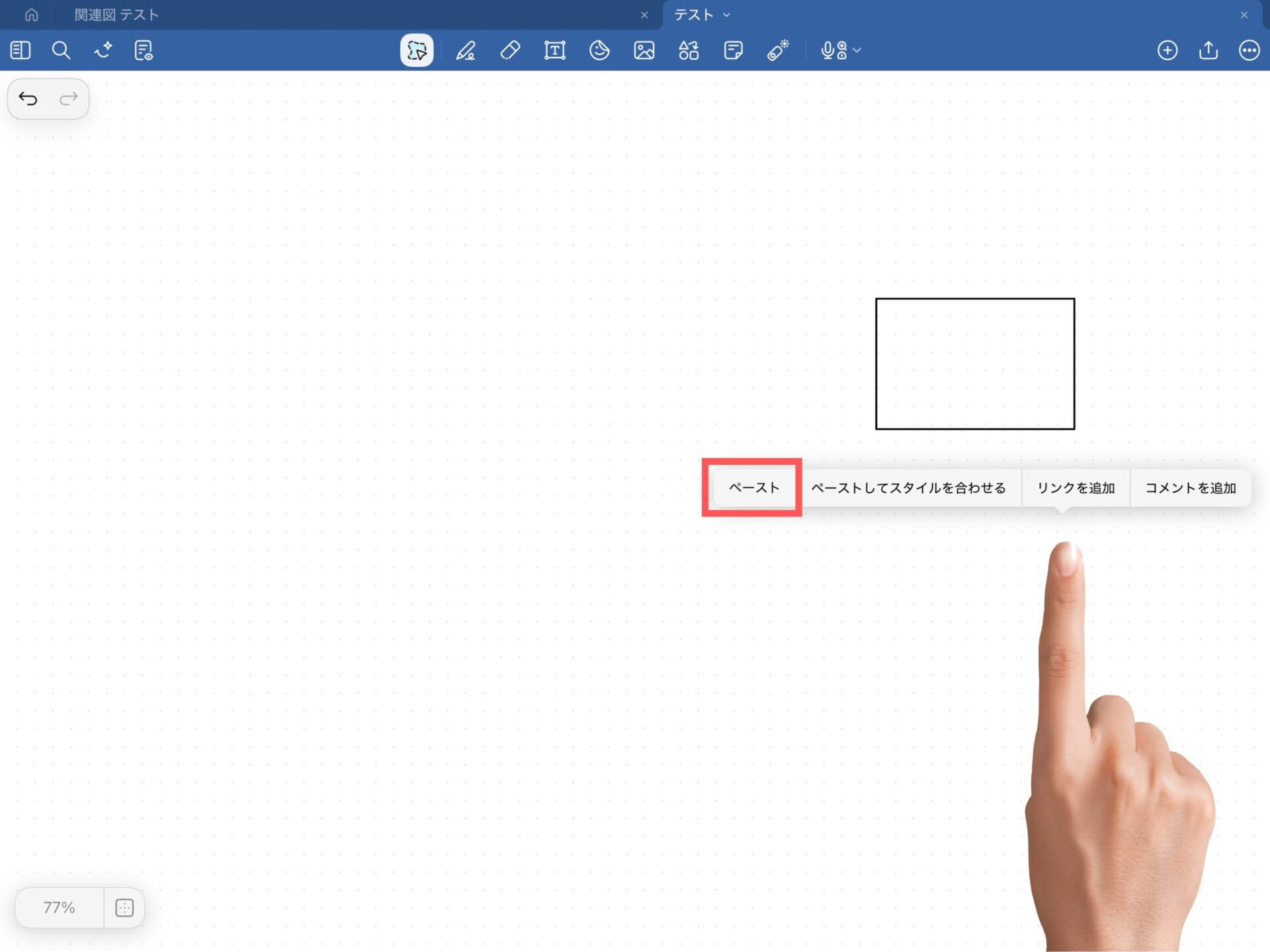Open the 77% zoom level menu
The width and height of the screenshot is (1270, 952).
tap(59, 908)
